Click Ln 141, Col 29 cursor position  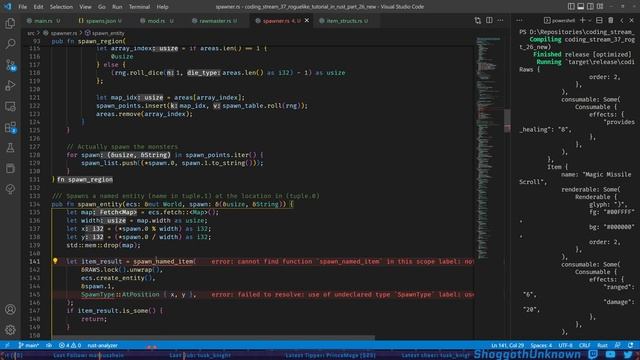(507, 345)
